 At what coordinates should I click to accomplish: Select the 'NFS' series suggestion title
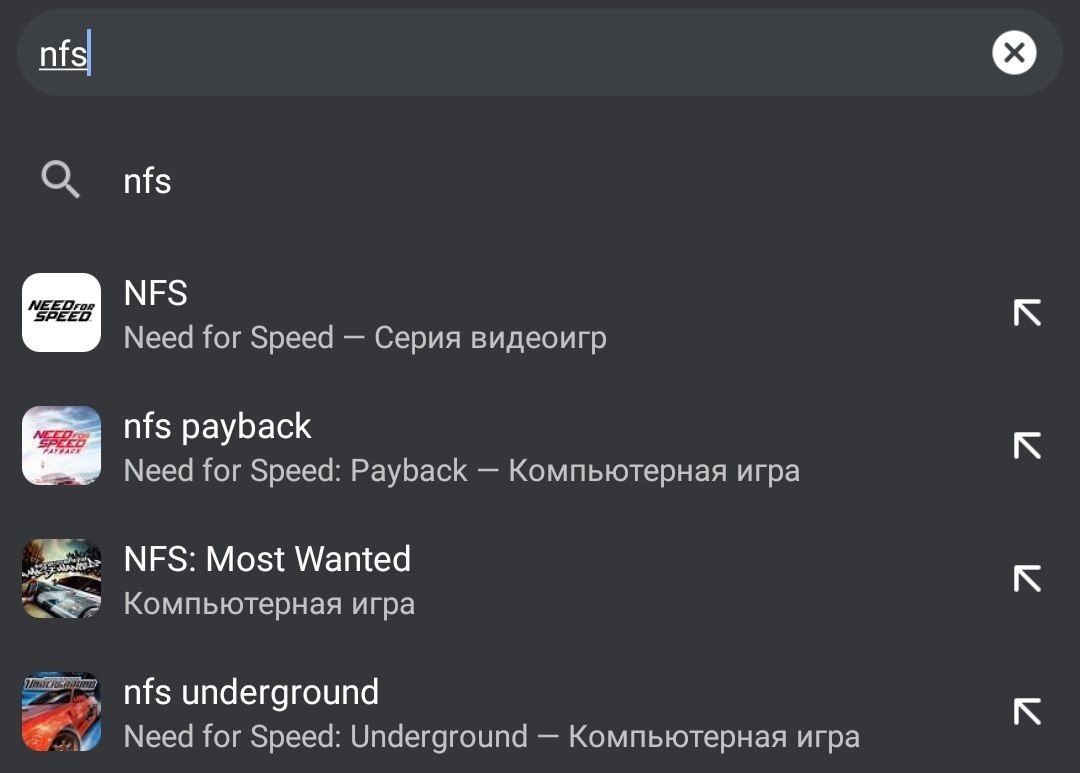156,293
